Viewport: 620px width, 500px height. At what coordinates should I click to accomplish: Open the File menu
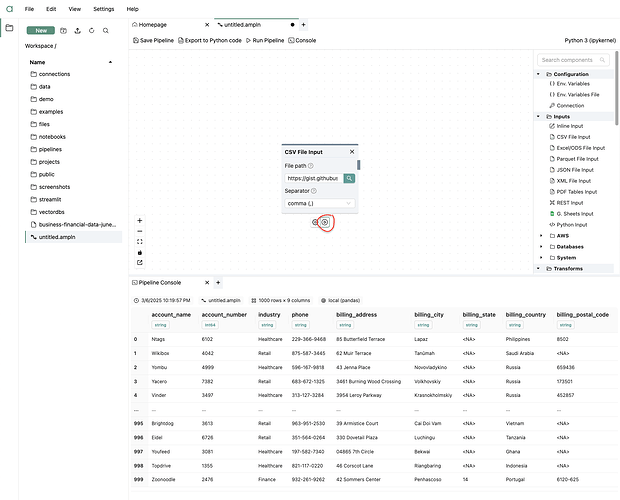tap(29, 9)
